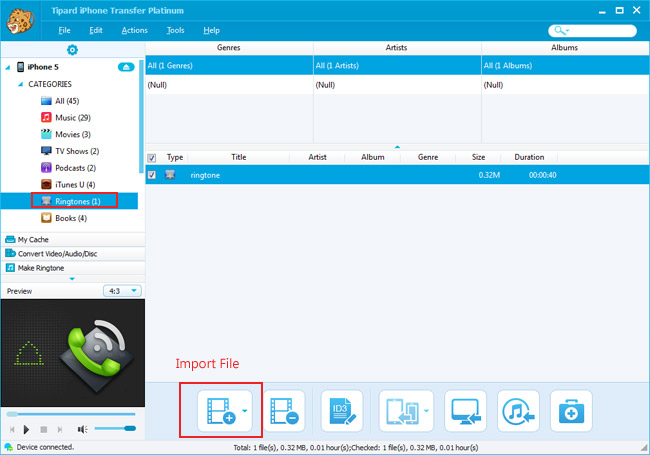
Task: Select All (1 Genres) in Genres list
Action: [229, 65]
